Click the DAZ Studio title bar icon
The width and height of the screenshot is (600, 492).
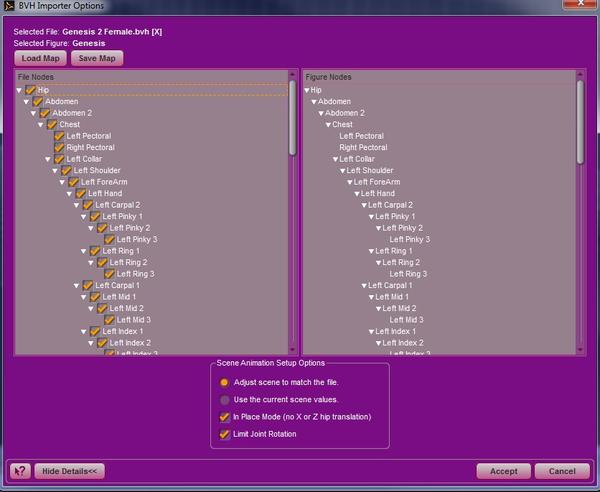(x=9, y=6)
